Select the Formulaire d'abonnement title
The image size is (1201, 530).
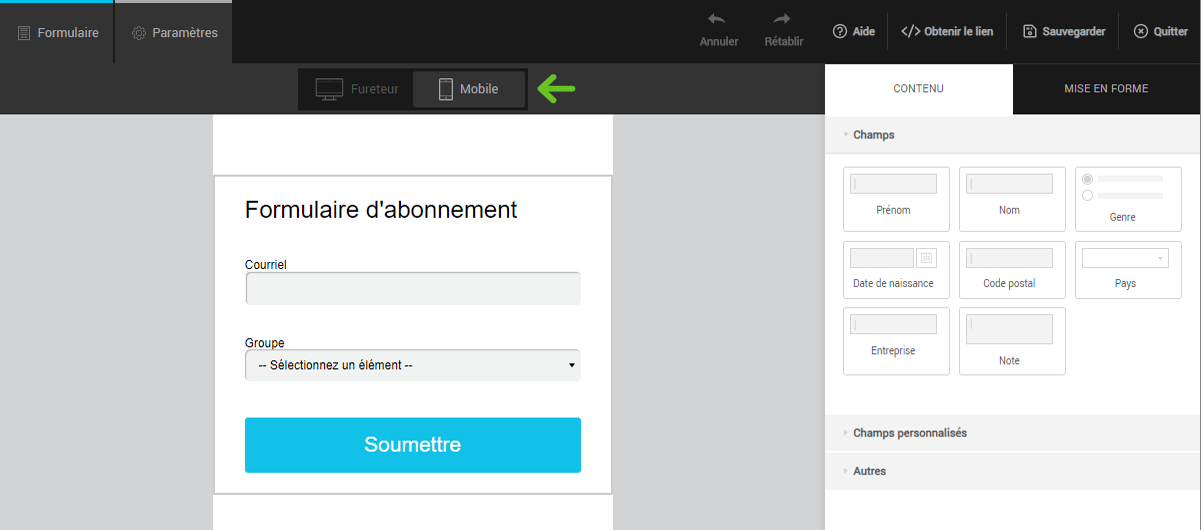pos(381,210)
